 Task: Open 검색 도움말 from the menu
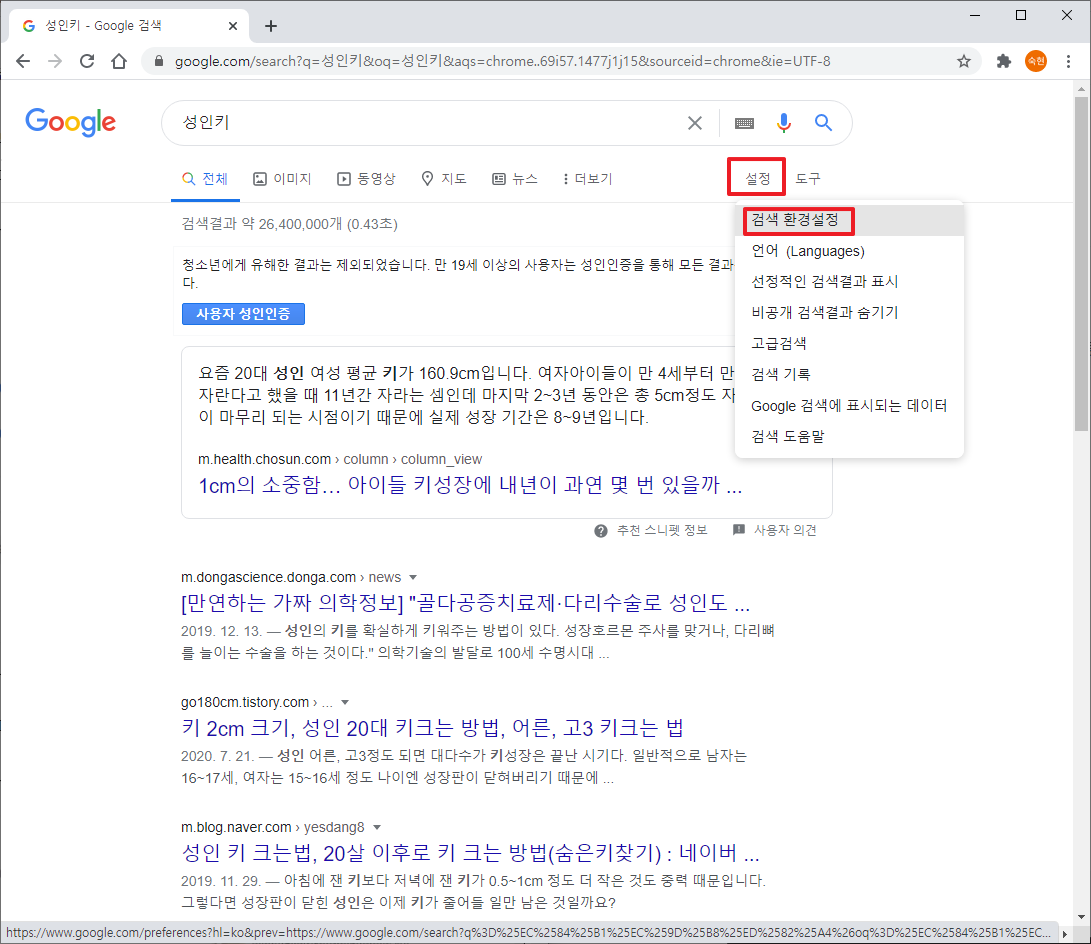point(849,436)
